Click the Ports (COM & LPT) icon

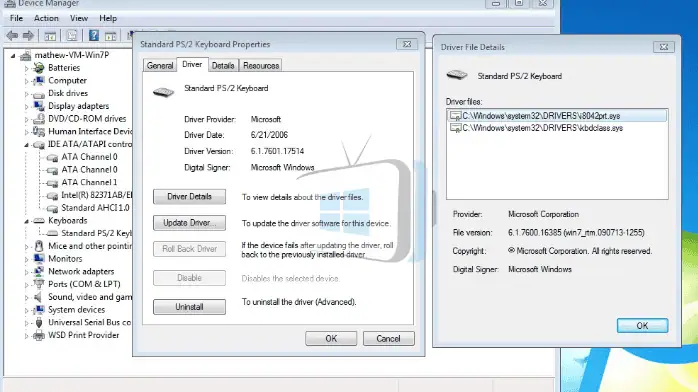pyautogui.click(x=39, y=284)
